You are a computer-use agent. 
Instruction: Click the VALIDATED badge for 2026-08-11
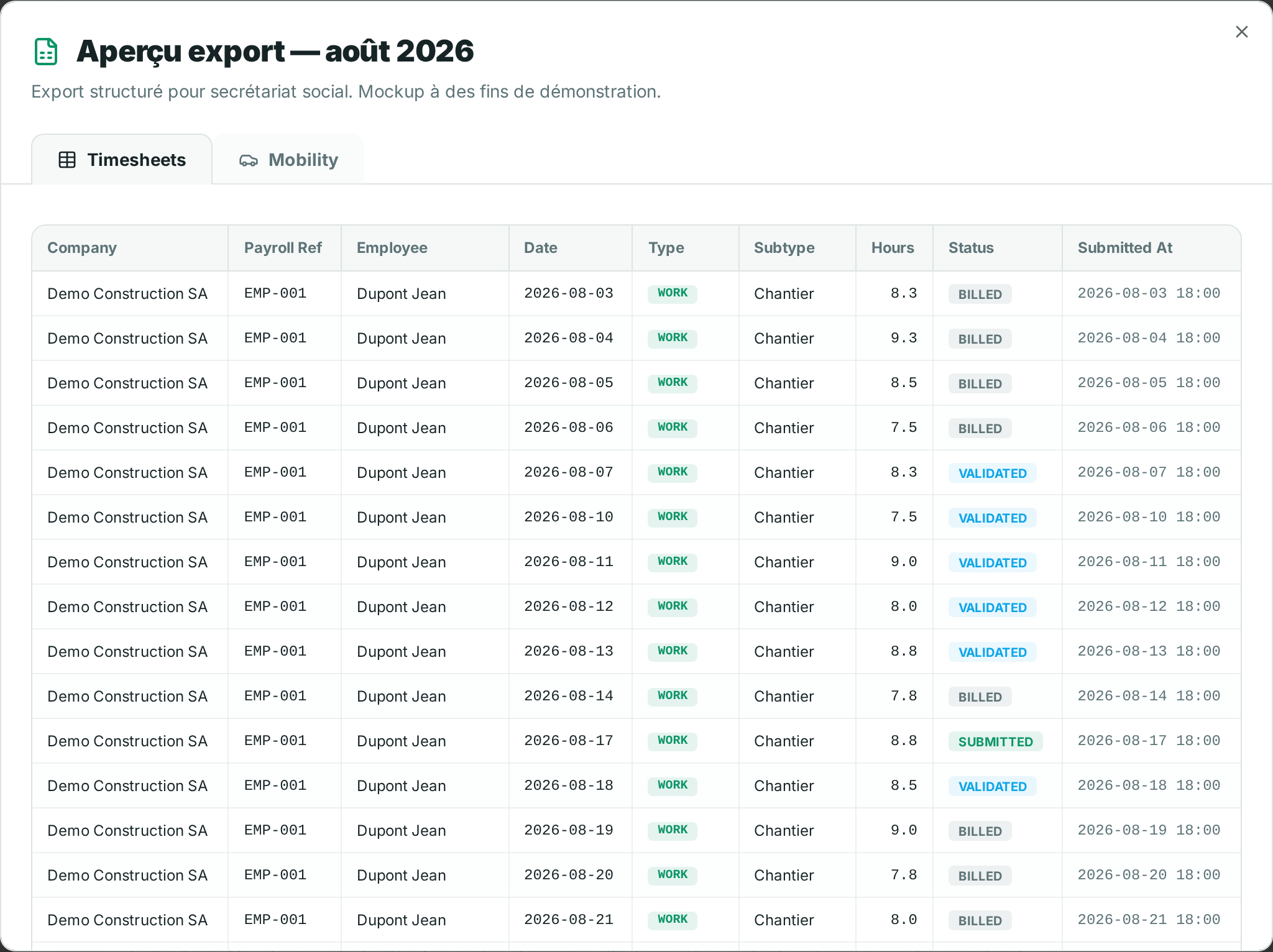(993, 562)
